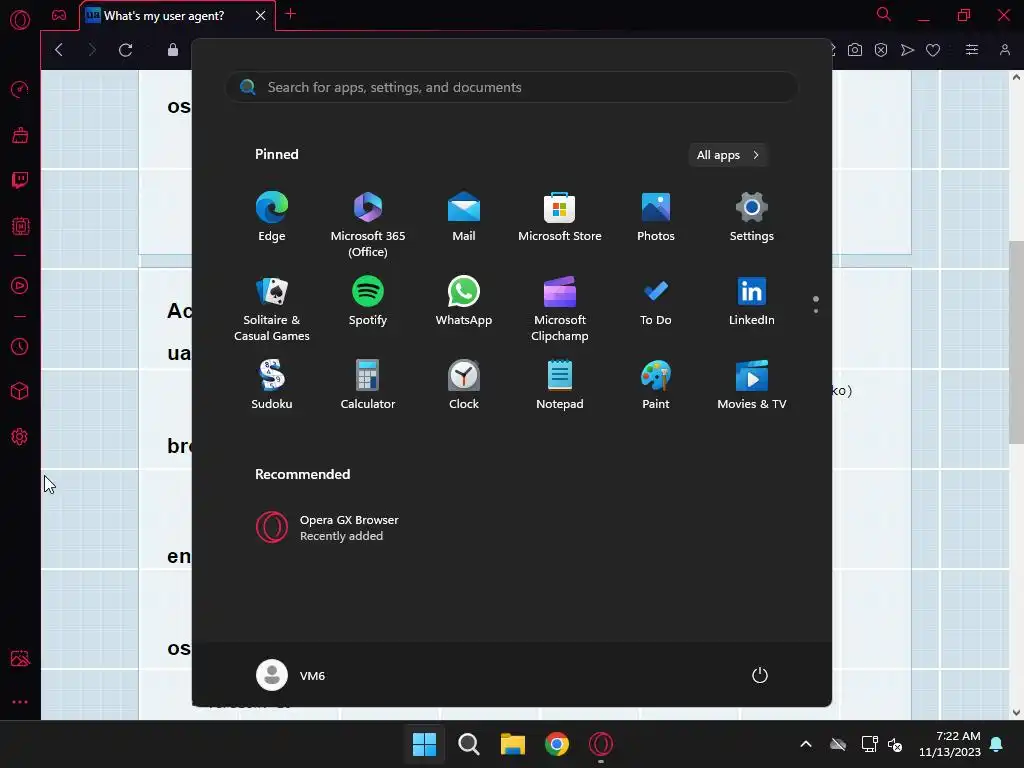This screenshot has width=1024, height=768.
Task: Open the power options button
Action: pyautogui.click(x=760, y=675)
